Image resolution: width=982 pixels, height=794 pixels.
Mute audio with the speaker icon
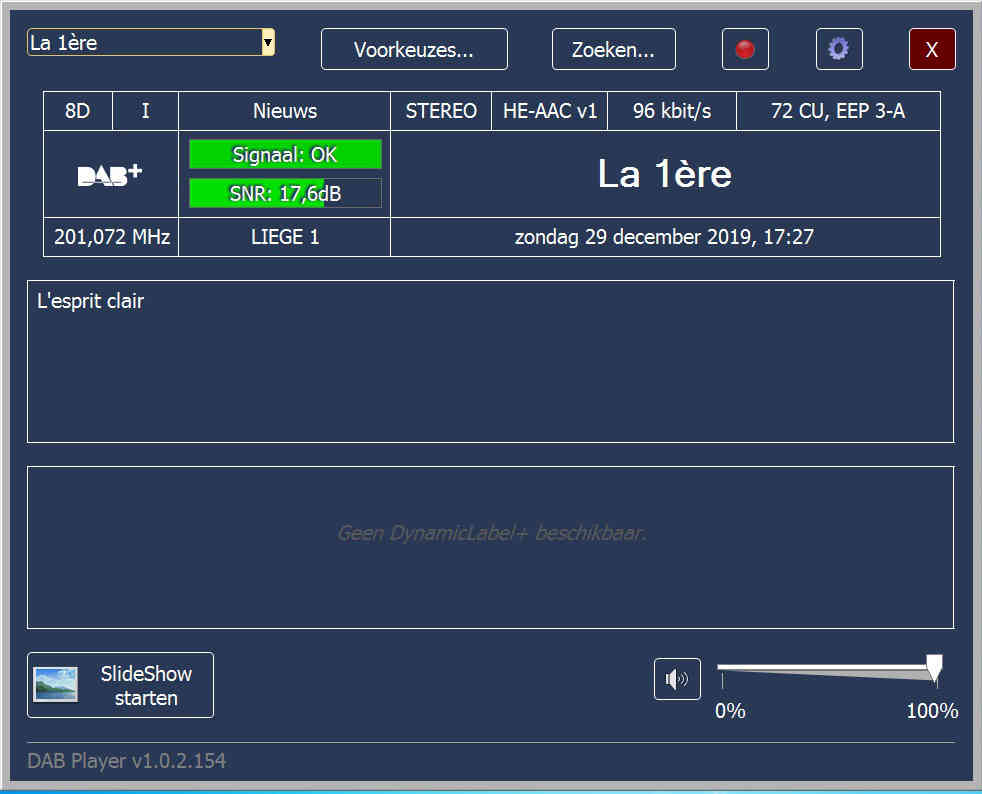(x=677, y=679)
